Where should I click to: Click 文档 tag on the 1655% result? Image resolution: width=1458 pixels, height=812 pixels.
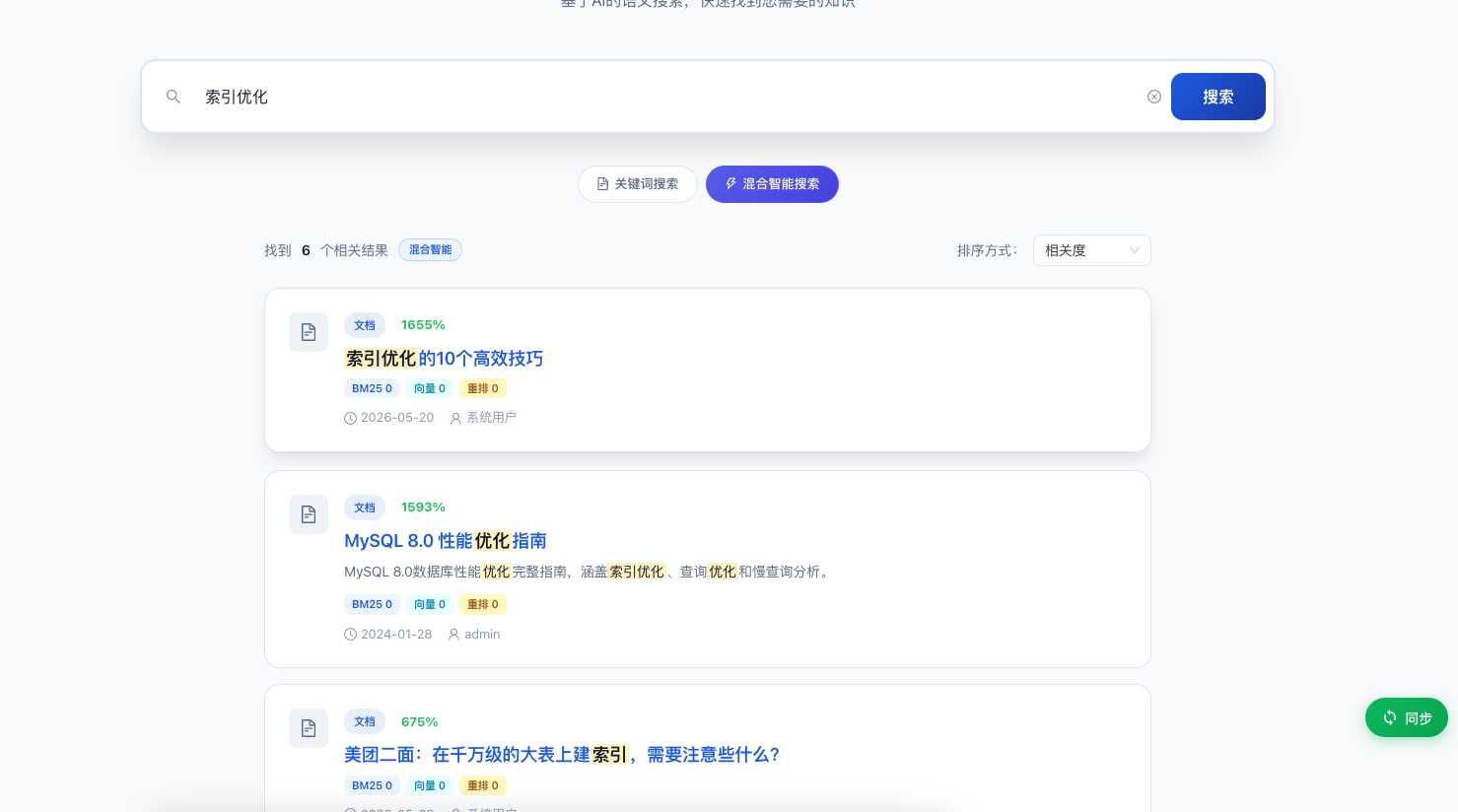pyautogui.click(x=365, y=325)
